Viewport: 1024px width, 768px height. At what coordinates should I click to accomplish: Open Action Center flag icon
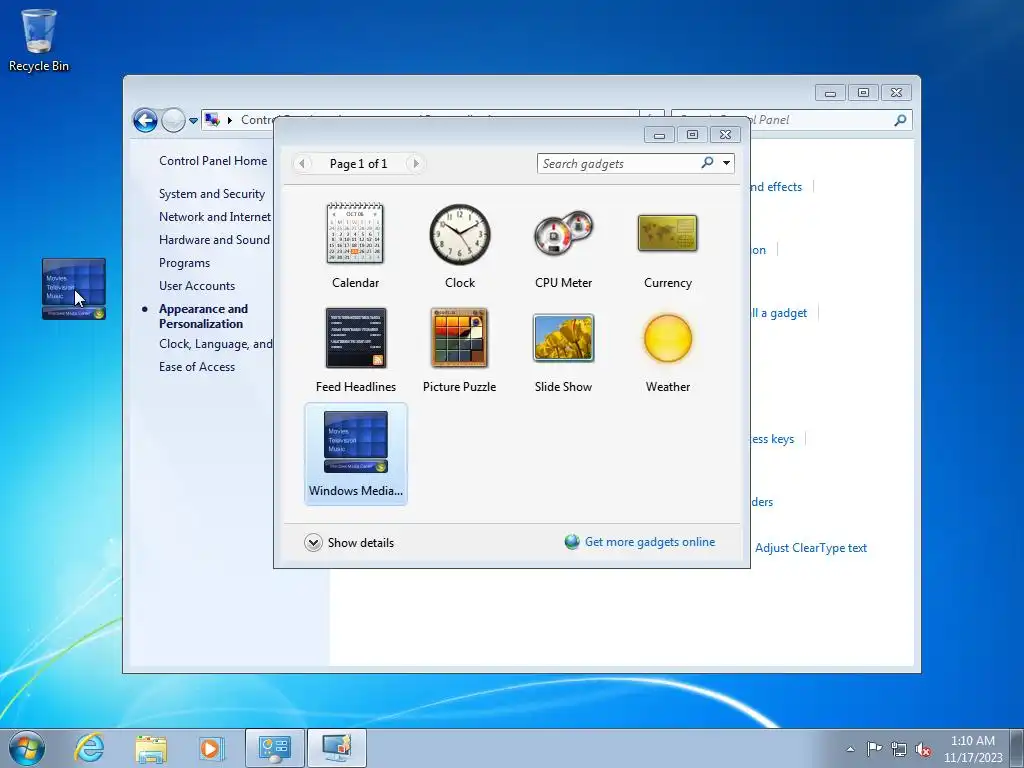(x=874, y=748)
